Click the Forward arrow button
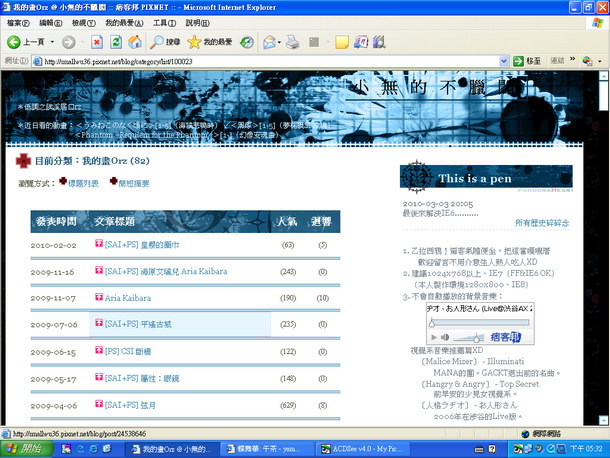610x458 pixels. 69,42
